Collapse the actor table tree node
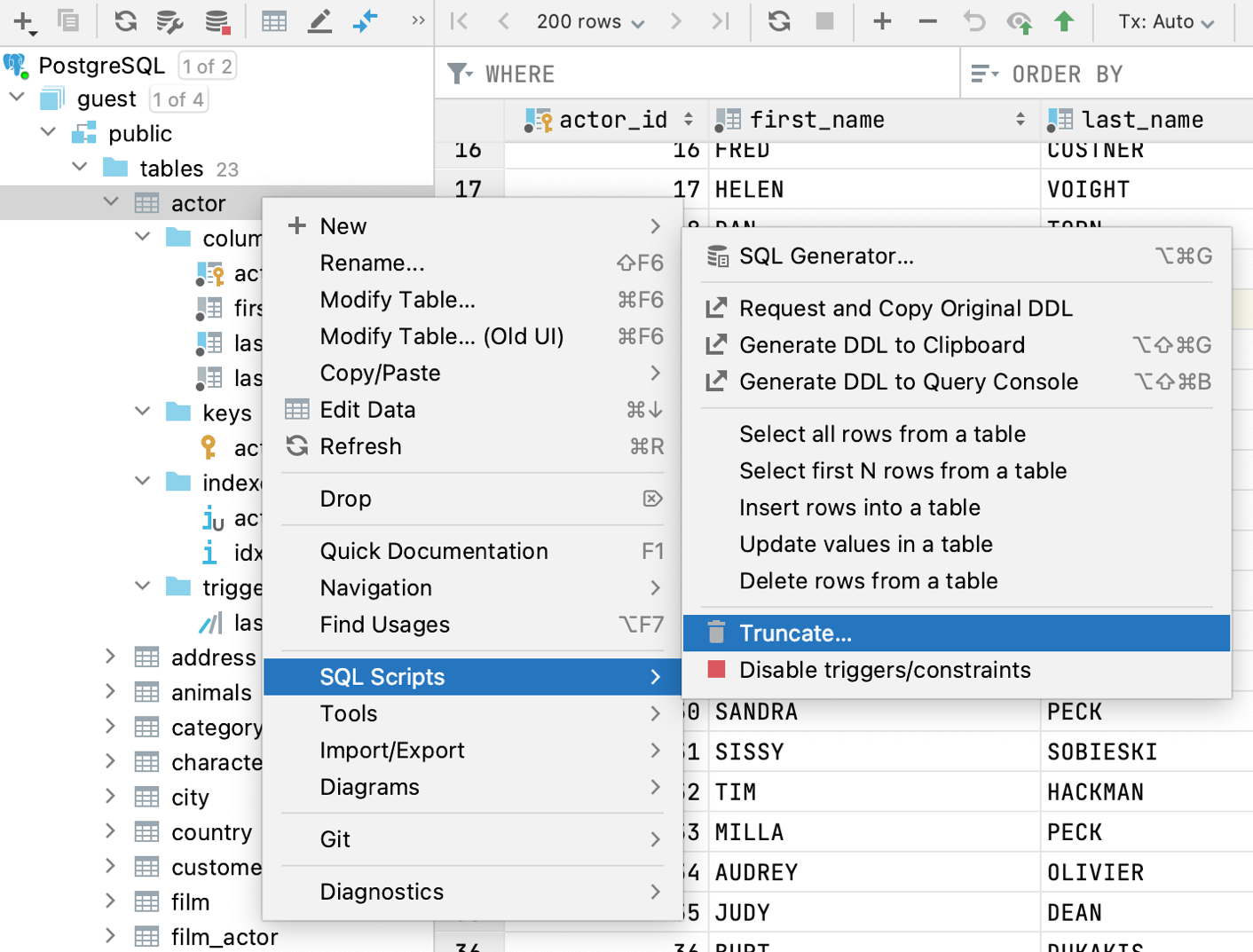Image resolution: width=1253 pixels, height=952 pixels. click(108, 202)
